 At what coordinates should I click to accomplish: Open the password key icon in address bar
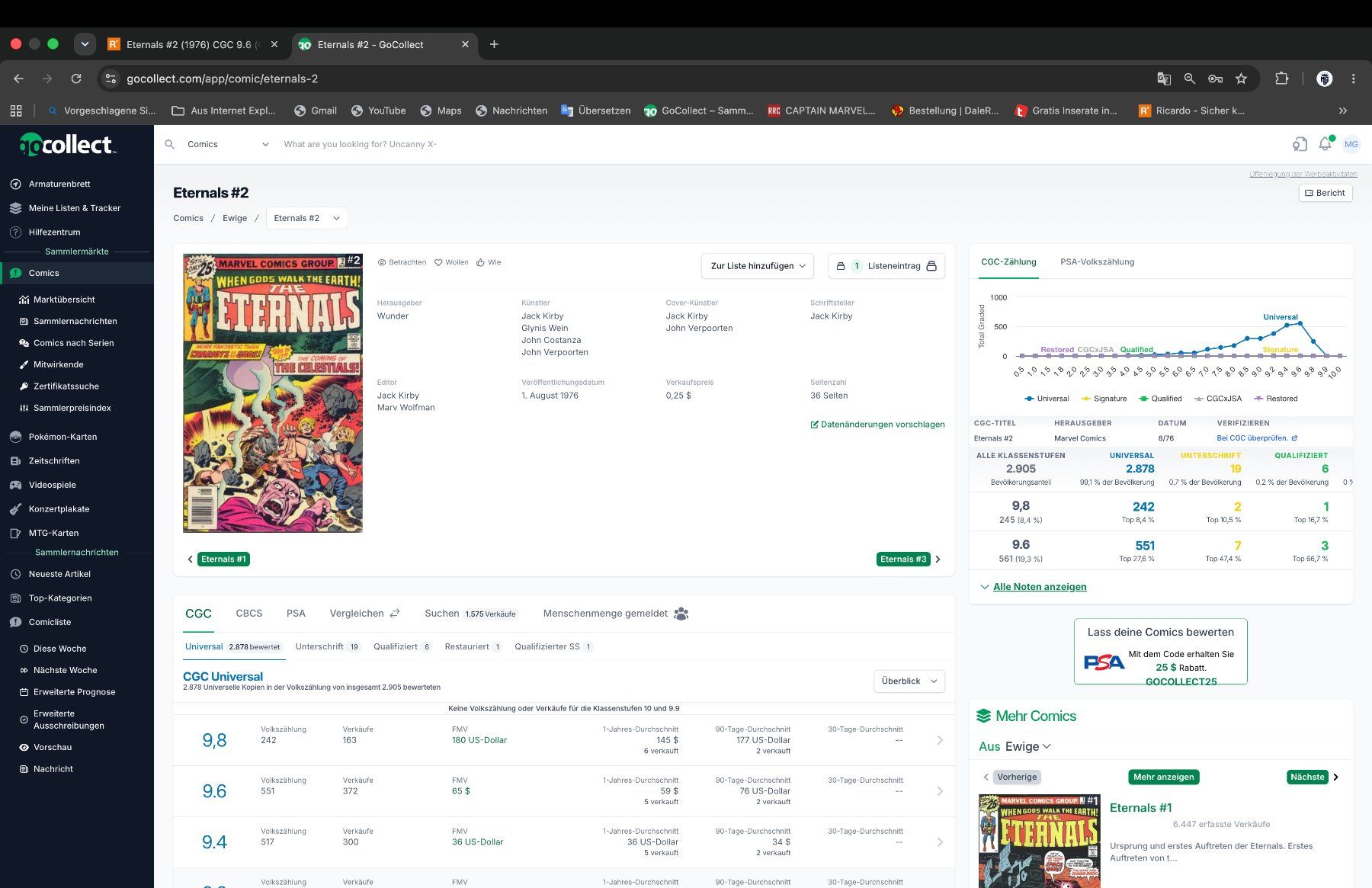[x=1215, y=79]
